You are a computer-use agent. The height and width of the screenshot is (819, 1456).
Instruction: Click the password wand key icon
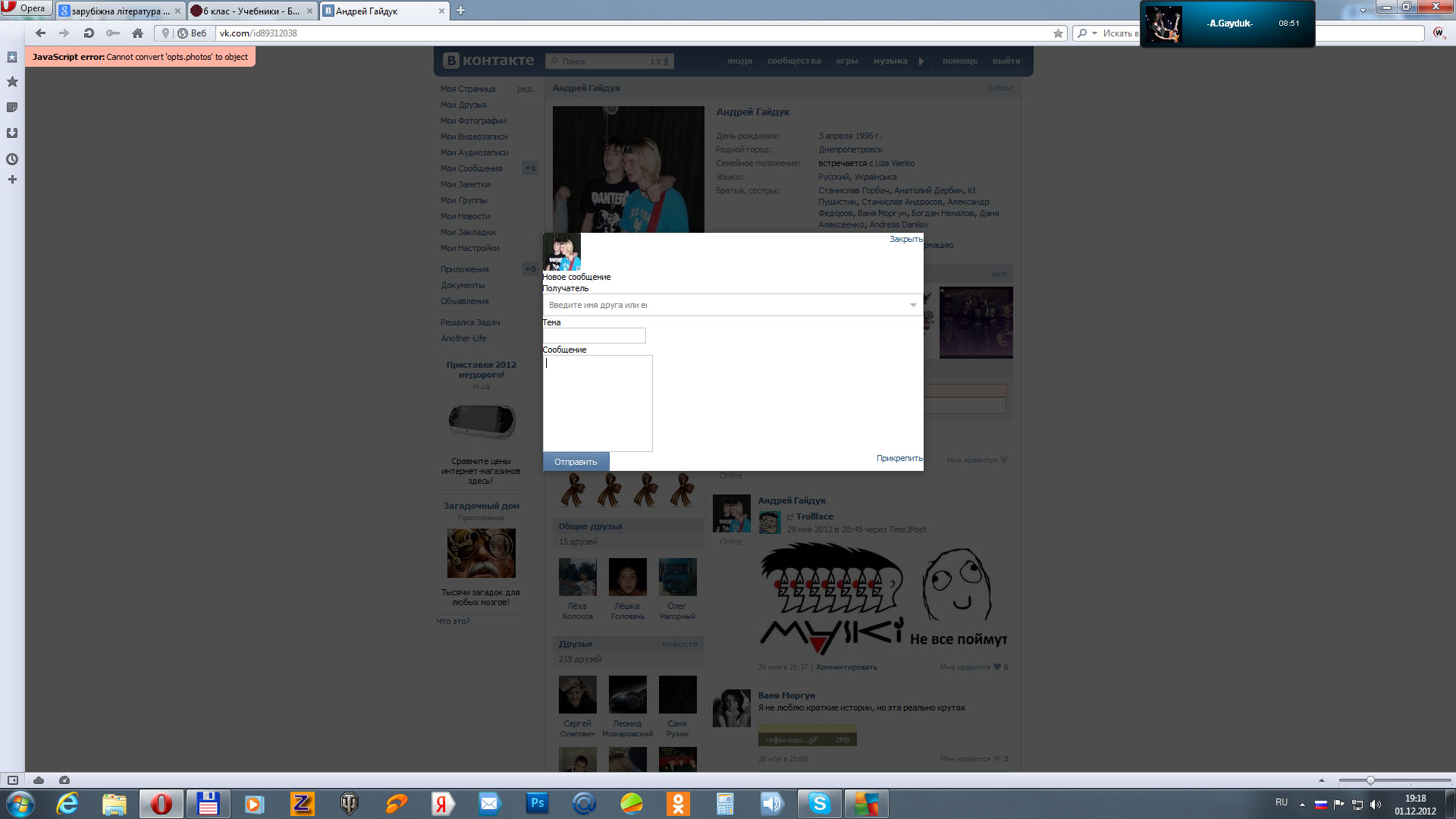coord(113,33)
